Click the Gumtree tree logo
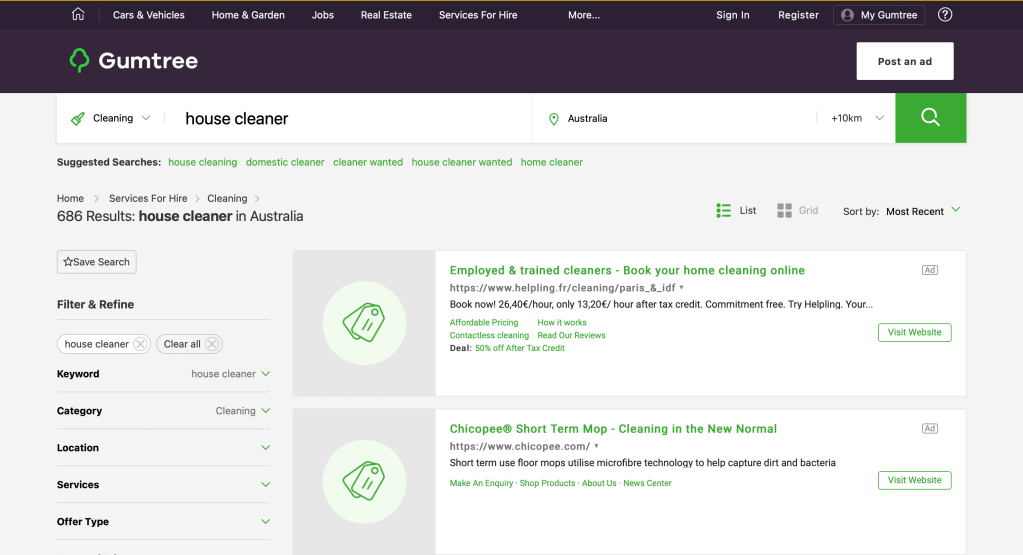 (x=80, y=61)
